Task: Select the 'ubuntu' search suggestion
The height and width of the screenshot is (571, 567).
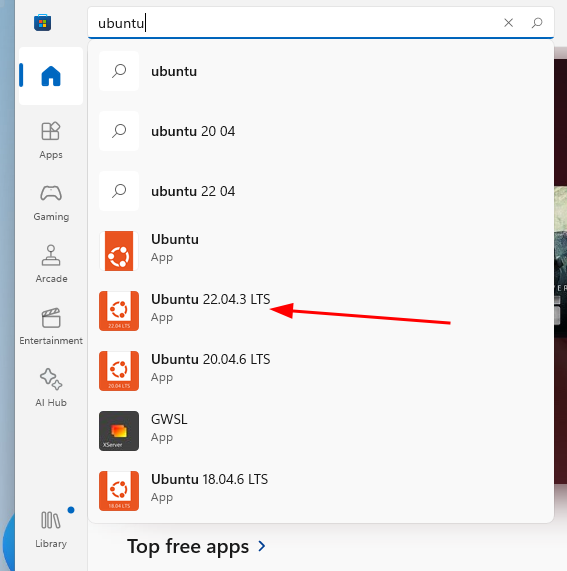Action: pyautogui.click(x=321, y=71)
